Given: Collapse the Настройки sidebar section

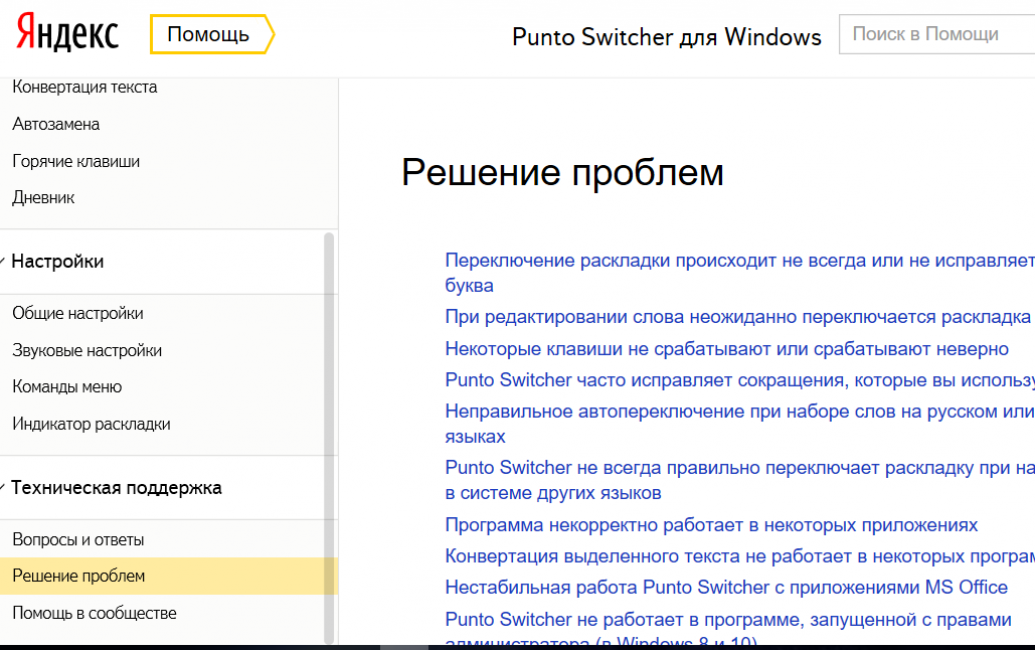Looking at the screenshot, I should [x=57, y=261].
